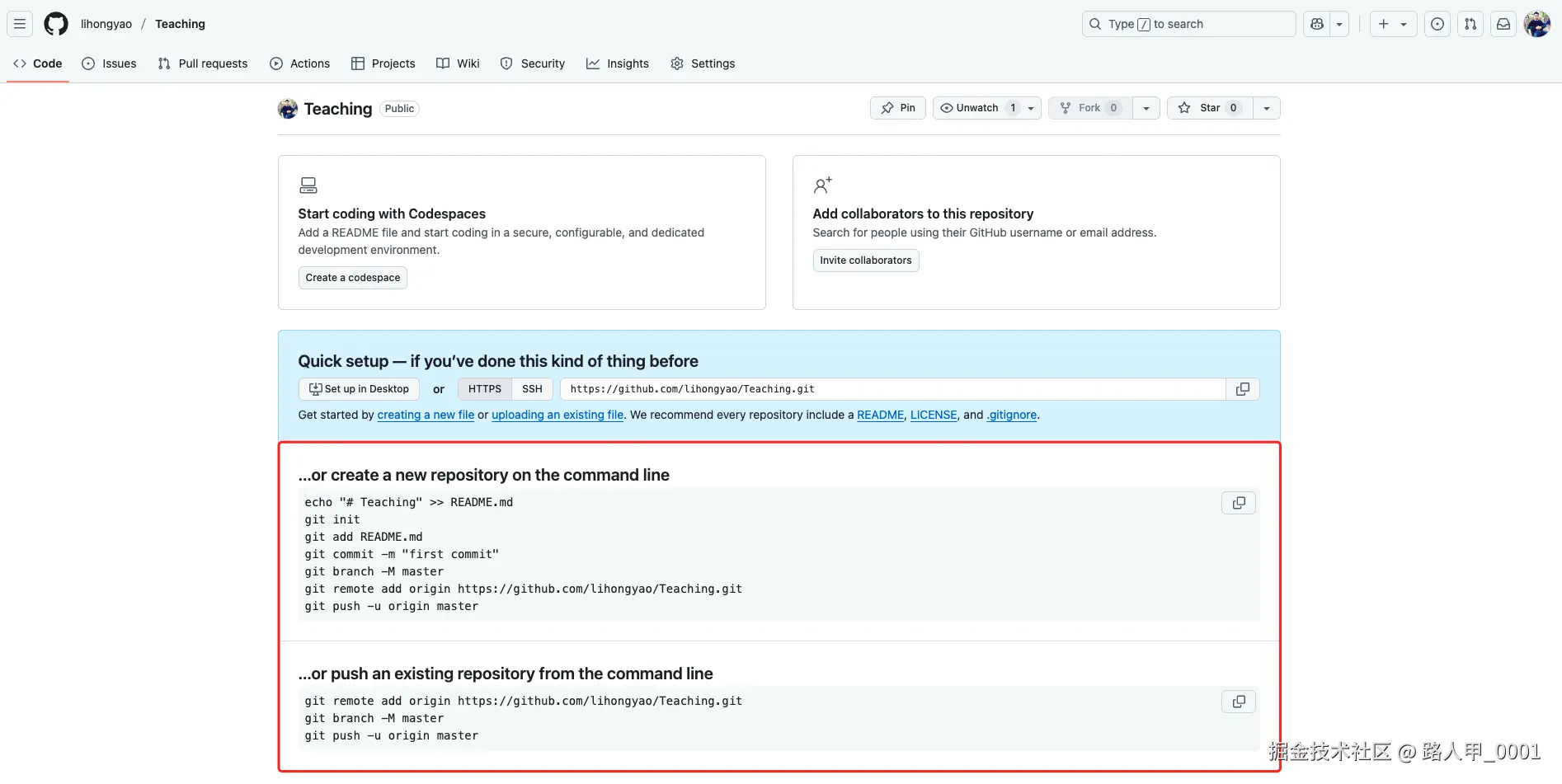Open the Copilot icon in header
The image size is (1562, 784).
[1317, 24]
